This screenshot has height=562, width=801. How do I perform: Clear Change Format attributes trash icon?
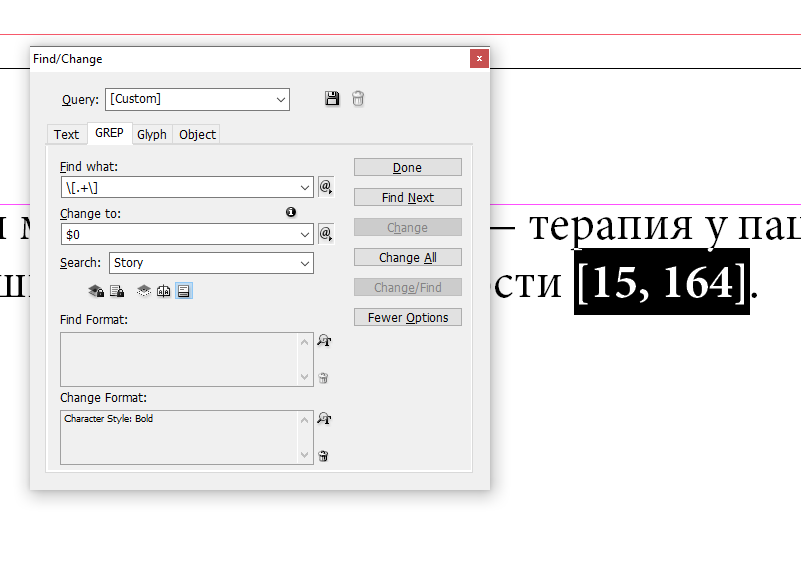click(323, 456)
